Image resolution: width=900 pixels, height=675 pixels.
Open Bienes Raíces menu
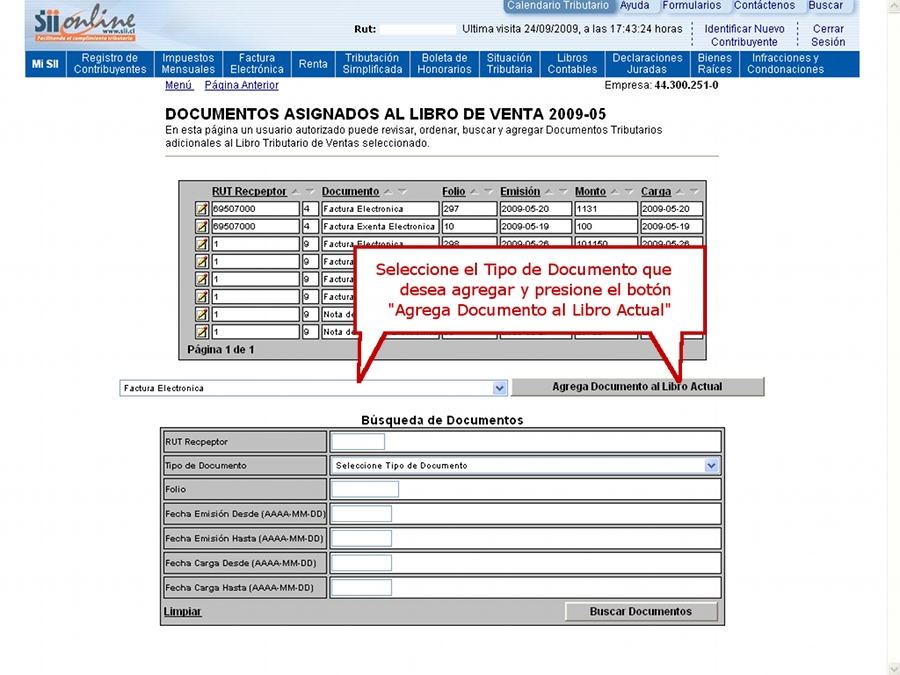tap(715, 64)
